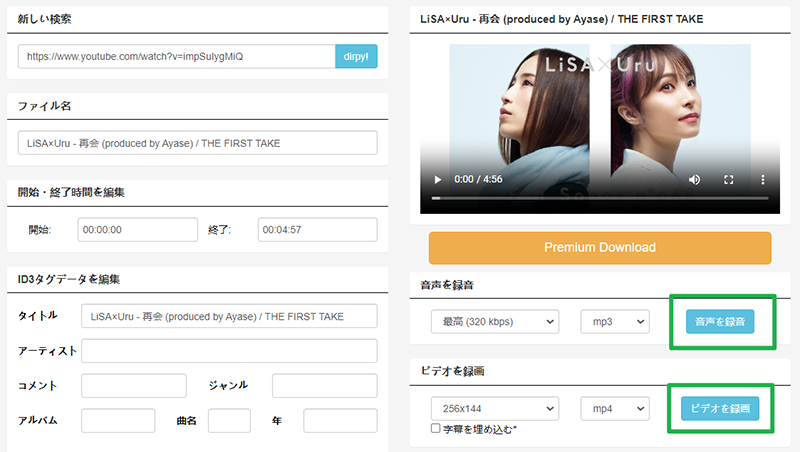Screen dimensions: 800x452
Task: Open the 256x144 video resolution dropdown
Action: [x=493, y=408]
